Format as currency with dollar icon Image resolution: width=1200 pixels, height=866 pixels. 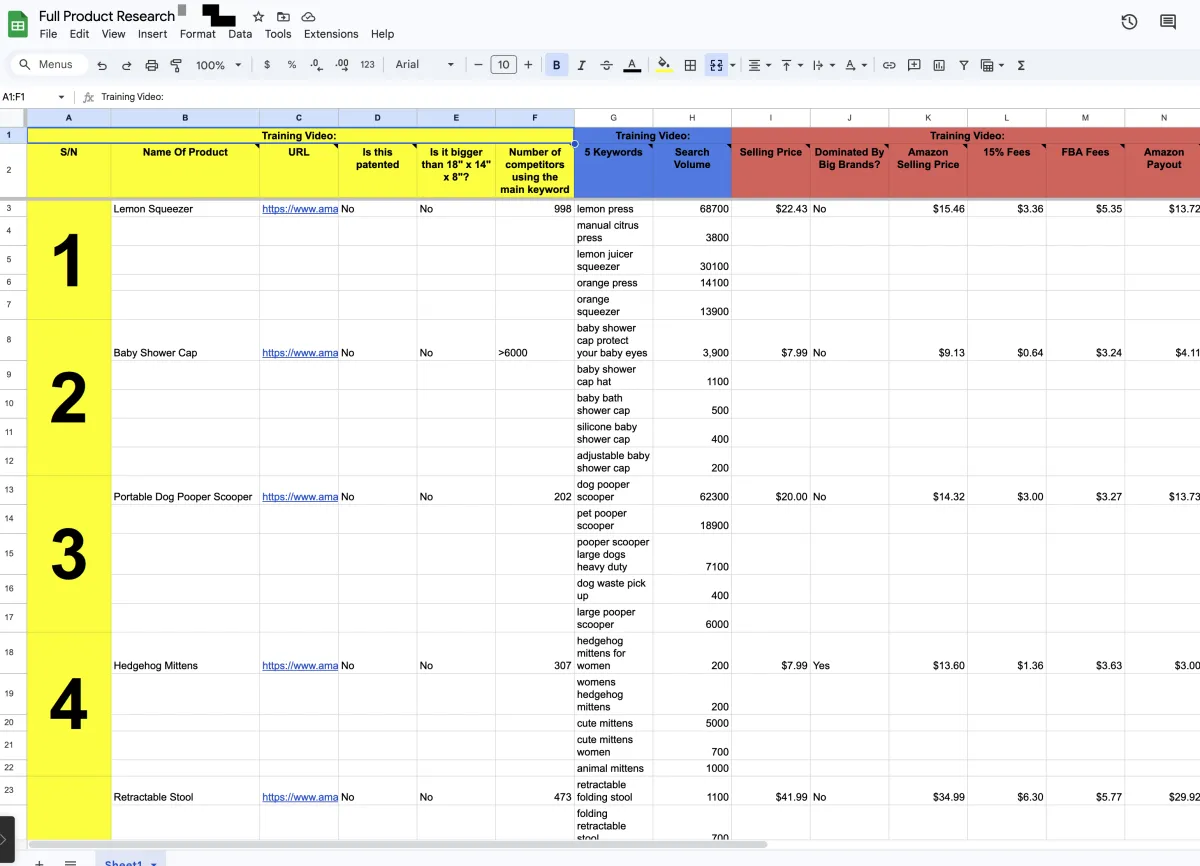point(267,65)
